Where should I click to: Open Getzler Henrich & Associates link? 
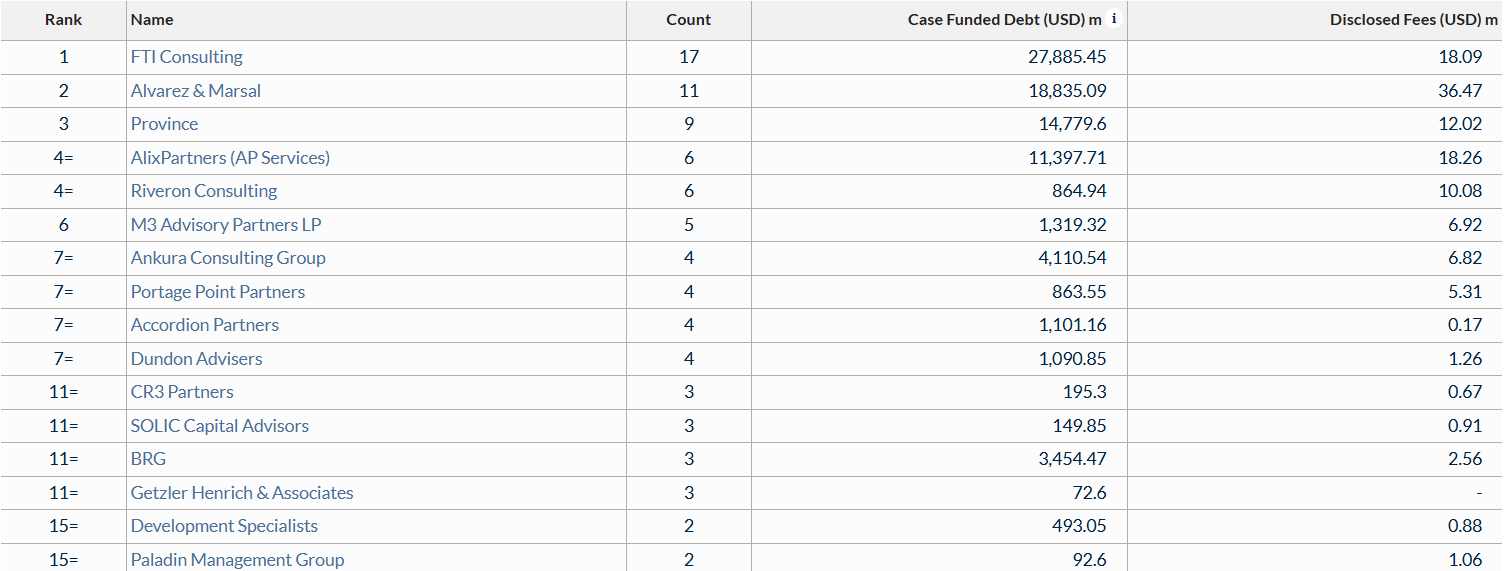pyautogui.click(x=242, y=493)
